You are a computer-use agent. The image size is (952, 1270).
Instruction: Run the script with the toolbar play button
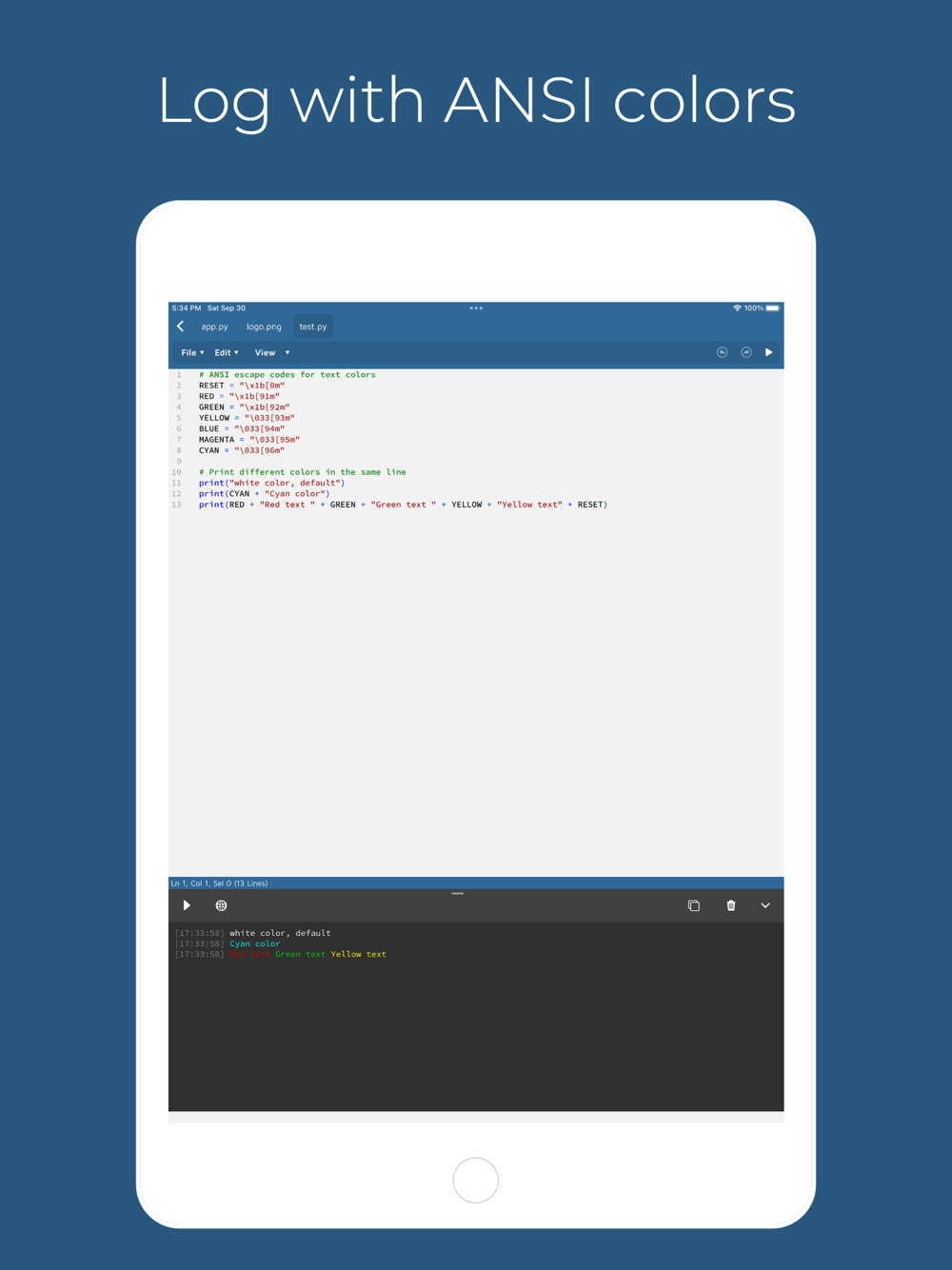pyautogui.click(x=769, y=352)
